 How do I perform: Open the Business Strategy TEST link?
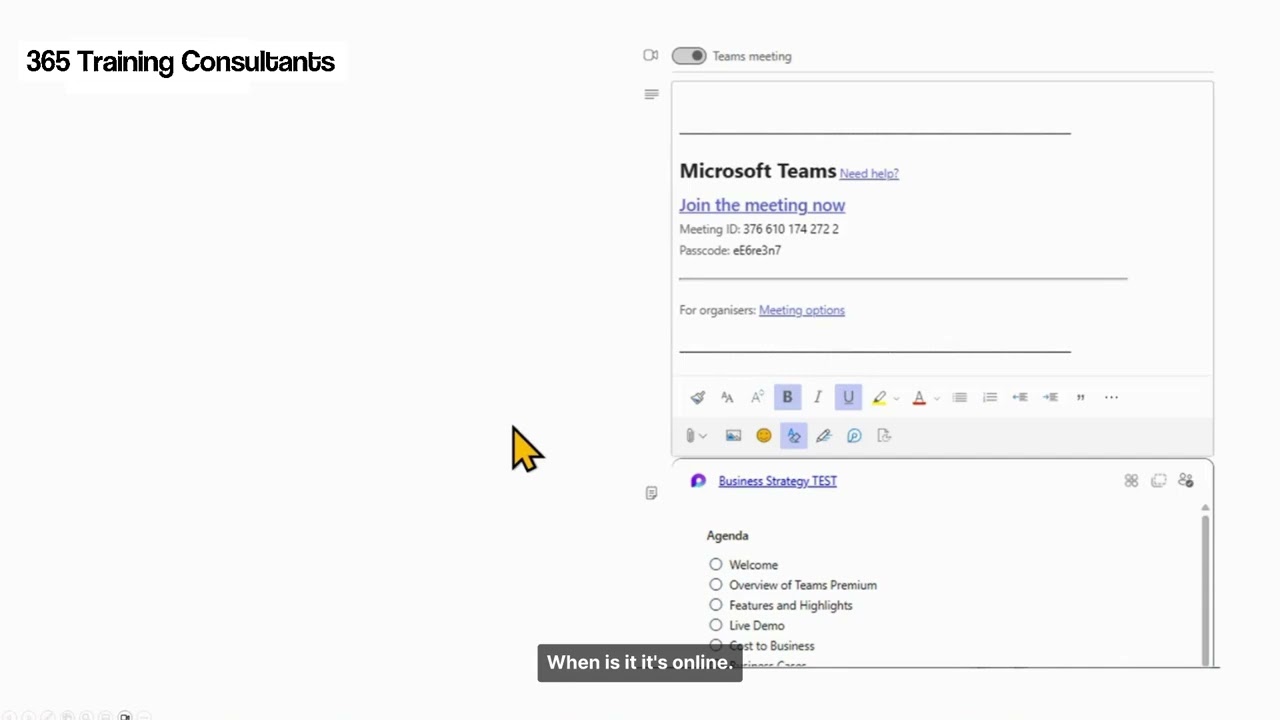(x=777, y=481)
